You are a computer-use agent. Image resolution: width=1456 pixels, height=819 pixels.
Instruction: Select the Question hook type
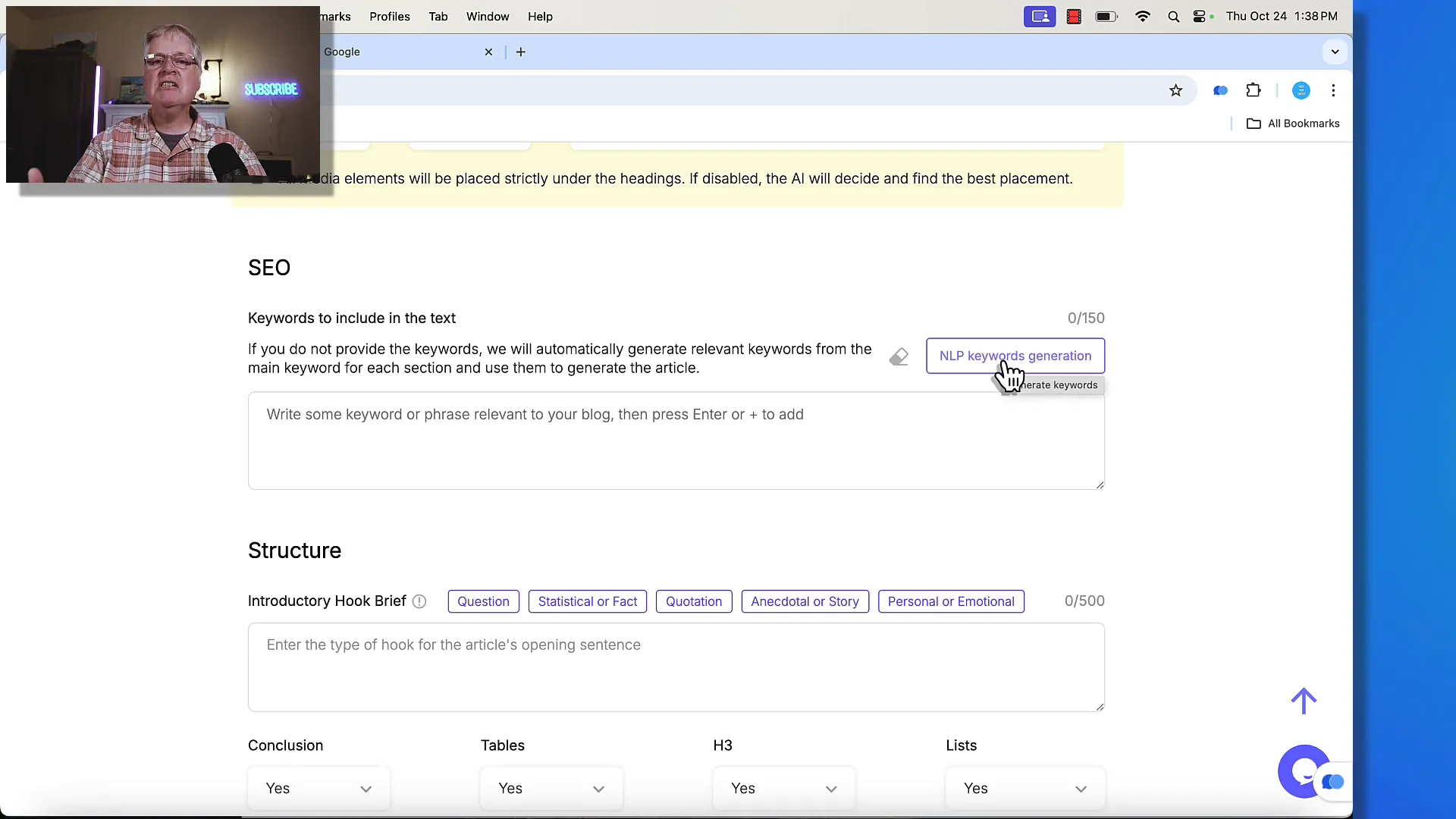(483, 600)
